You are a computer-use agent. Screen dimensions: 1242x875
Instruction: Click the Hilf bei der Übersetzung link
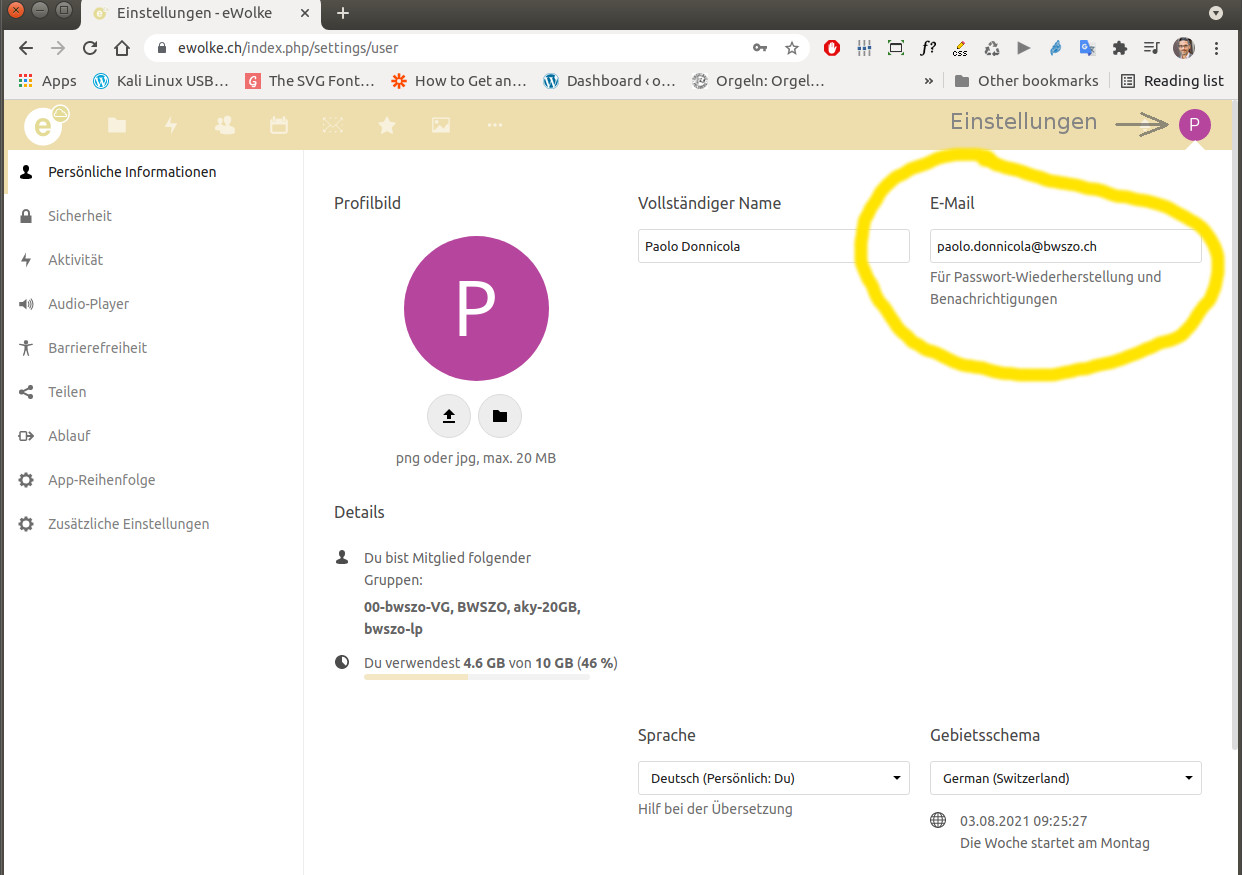715,809
